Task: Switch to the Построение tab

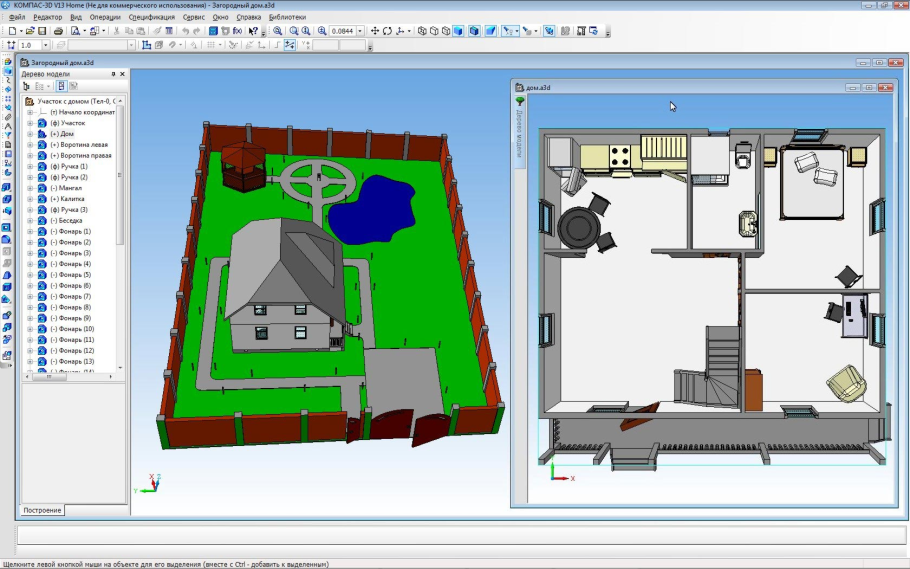Action: (43, 510)
